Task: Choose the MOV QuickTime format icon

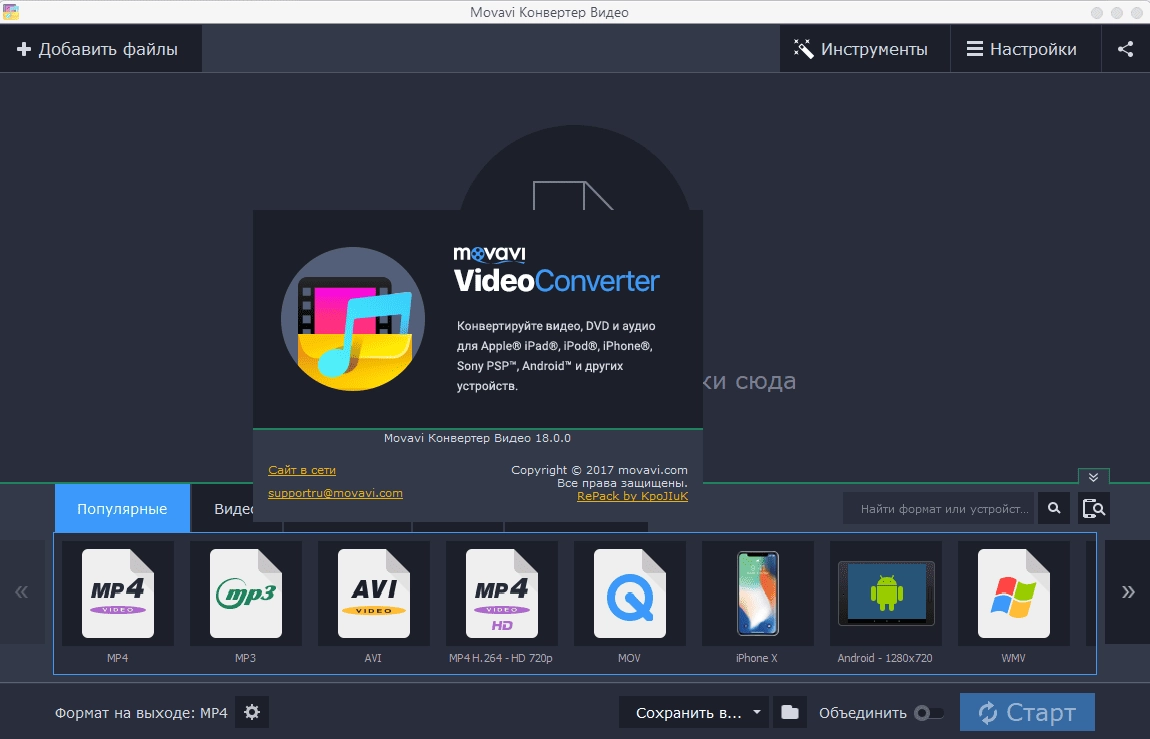Action: [x=629, y=593]
